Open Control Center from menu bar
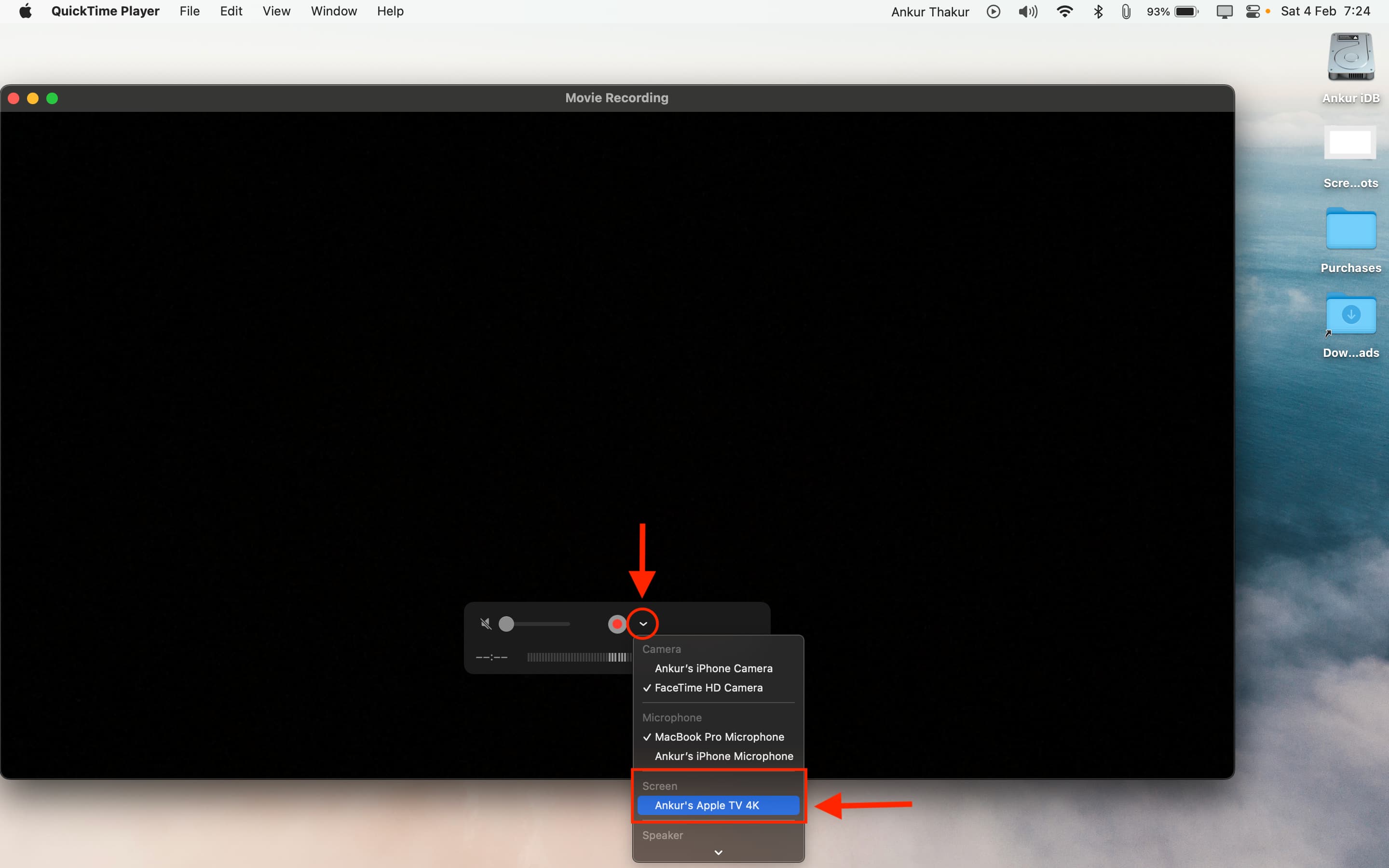The width and height of the screenshot is (1389, 868). pos(1253,12)
